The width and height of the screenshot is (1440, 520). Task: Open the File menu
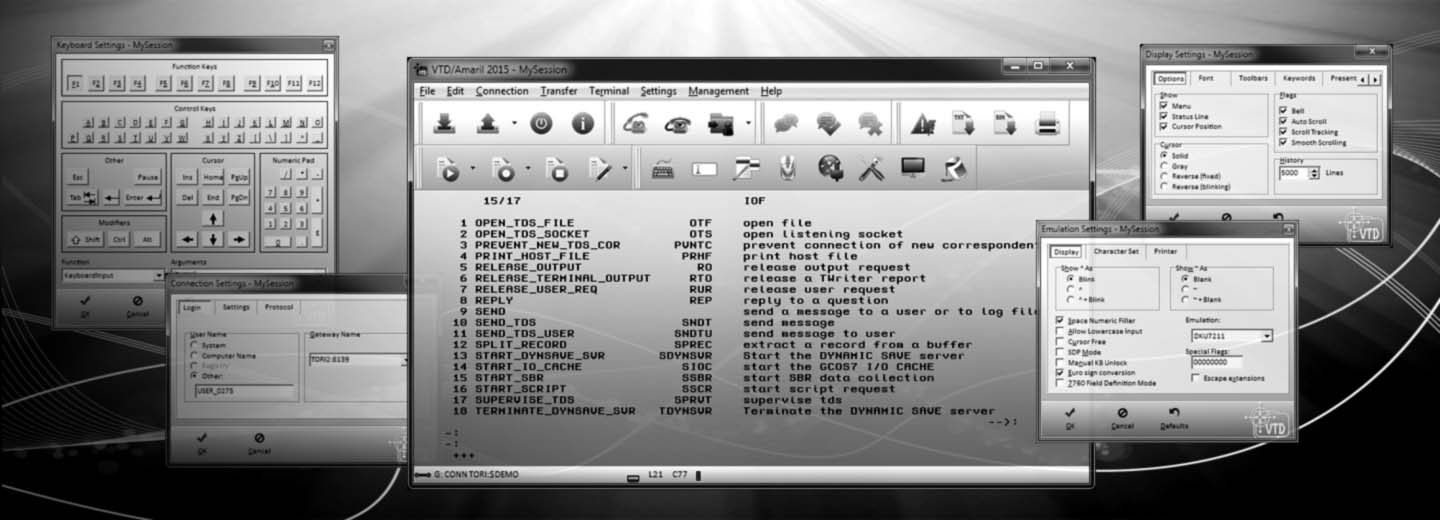click(427, 91)
